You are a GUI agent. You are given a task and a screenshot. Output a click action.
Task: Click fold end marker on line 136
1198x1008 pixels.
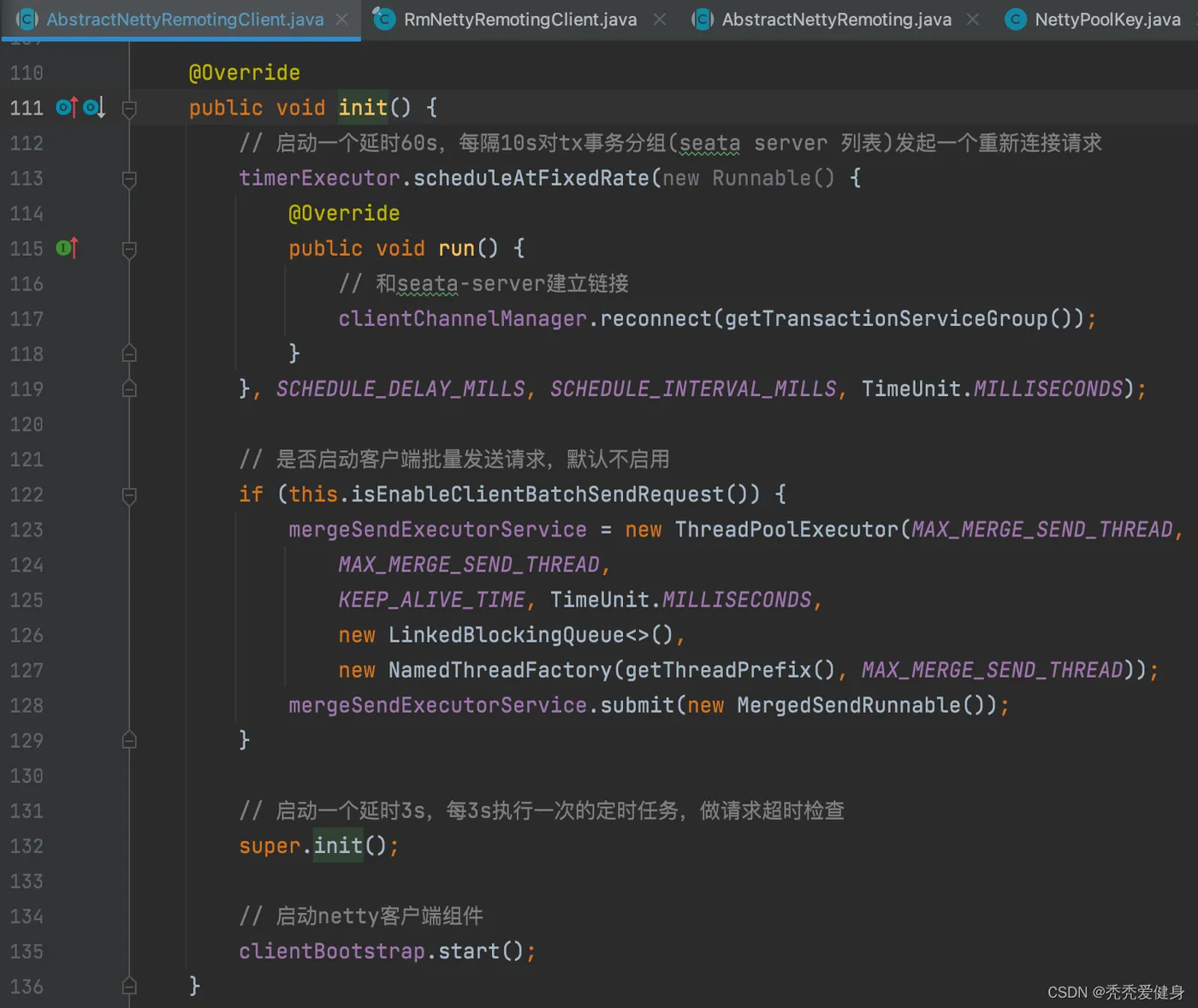tap(129, 986)
